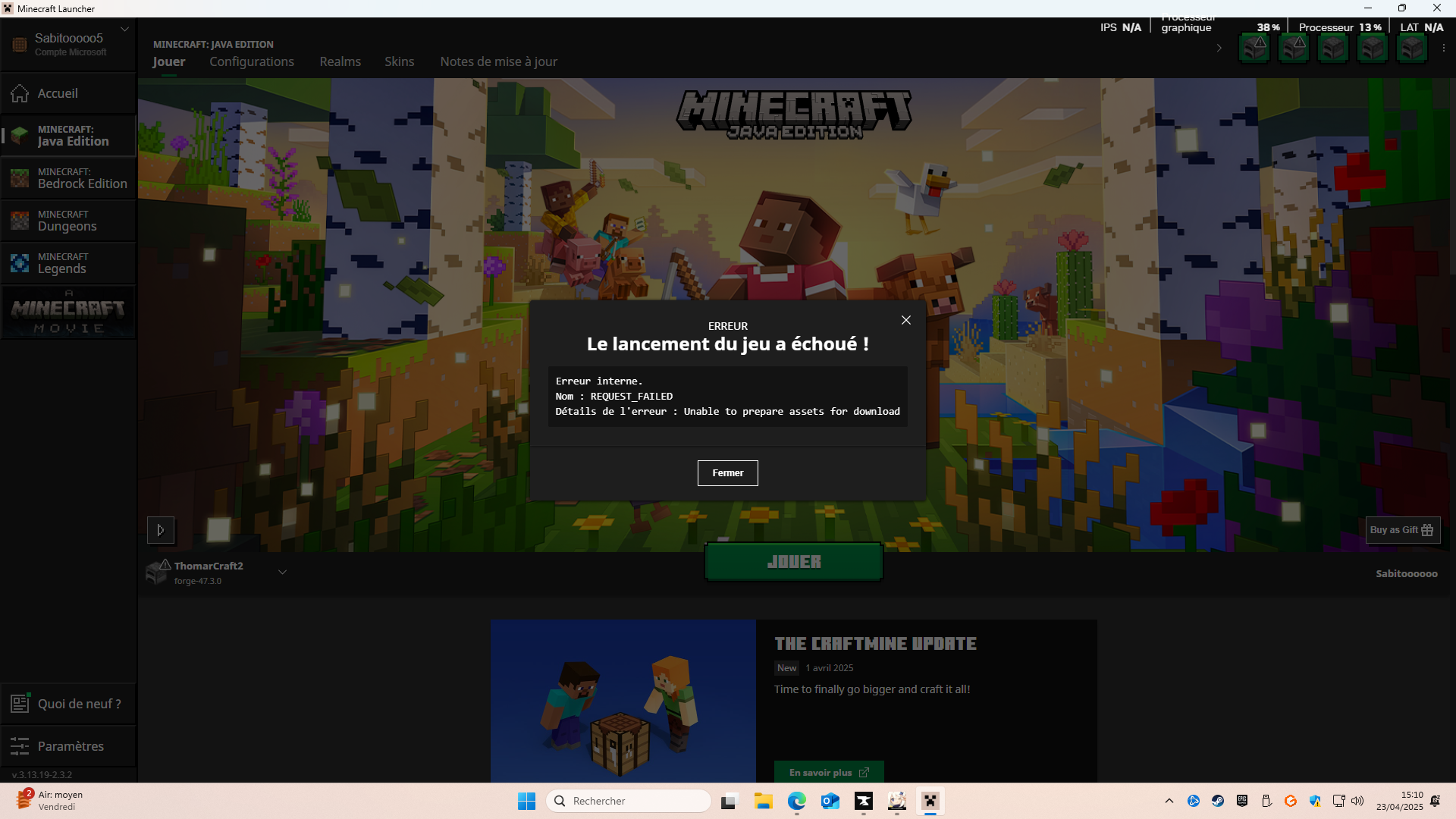
Task: Click the Paramètres sliders icon
Action: (x=20, y=746)
